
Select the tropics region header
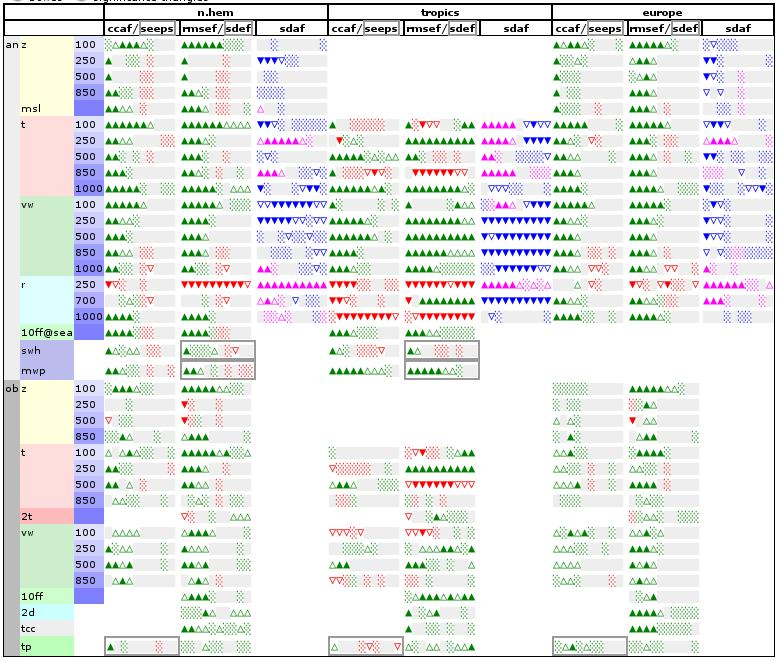[440, 12]
